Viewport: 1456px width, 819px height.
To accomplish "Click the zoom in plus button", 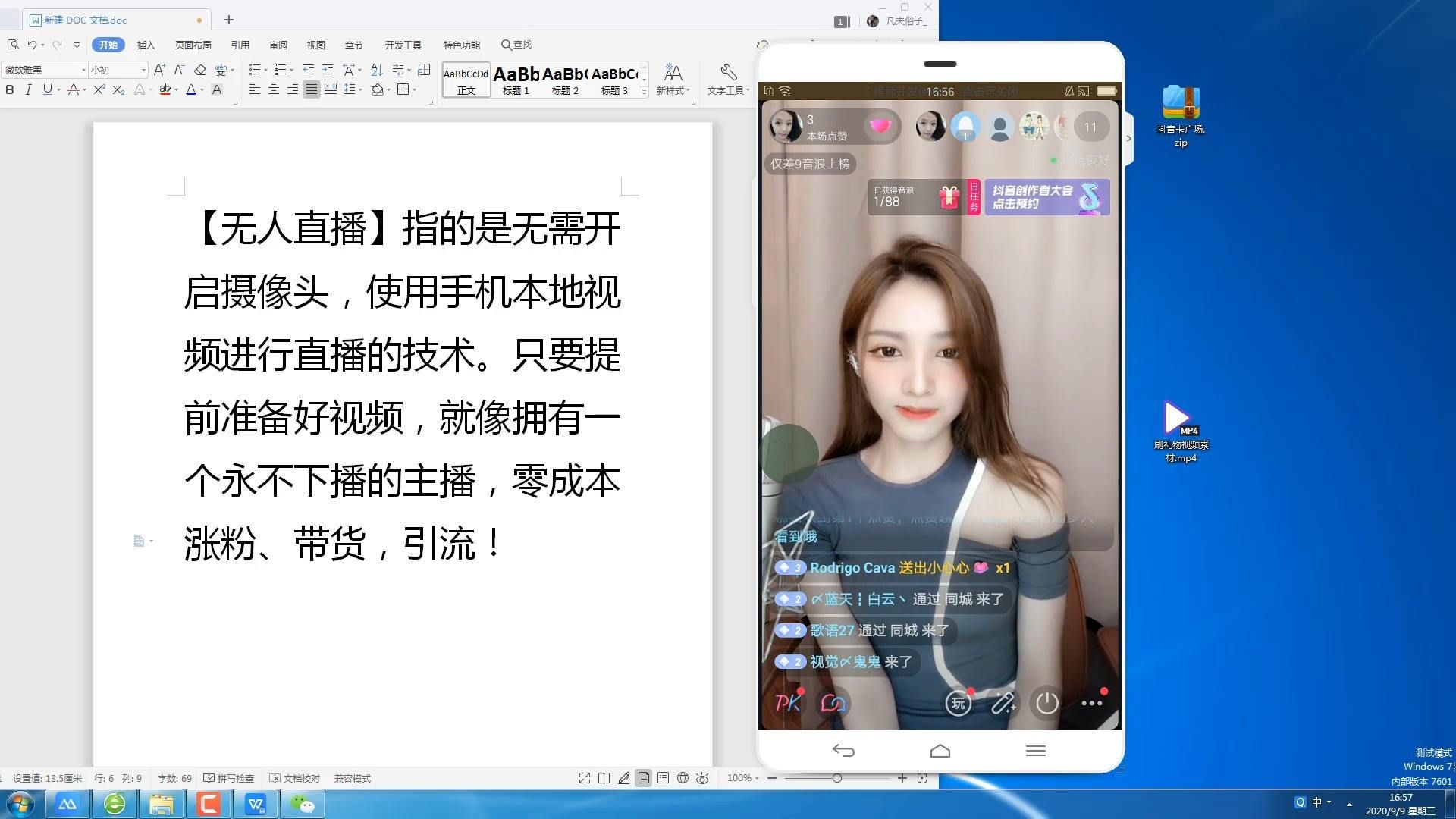I will (902, 778).
